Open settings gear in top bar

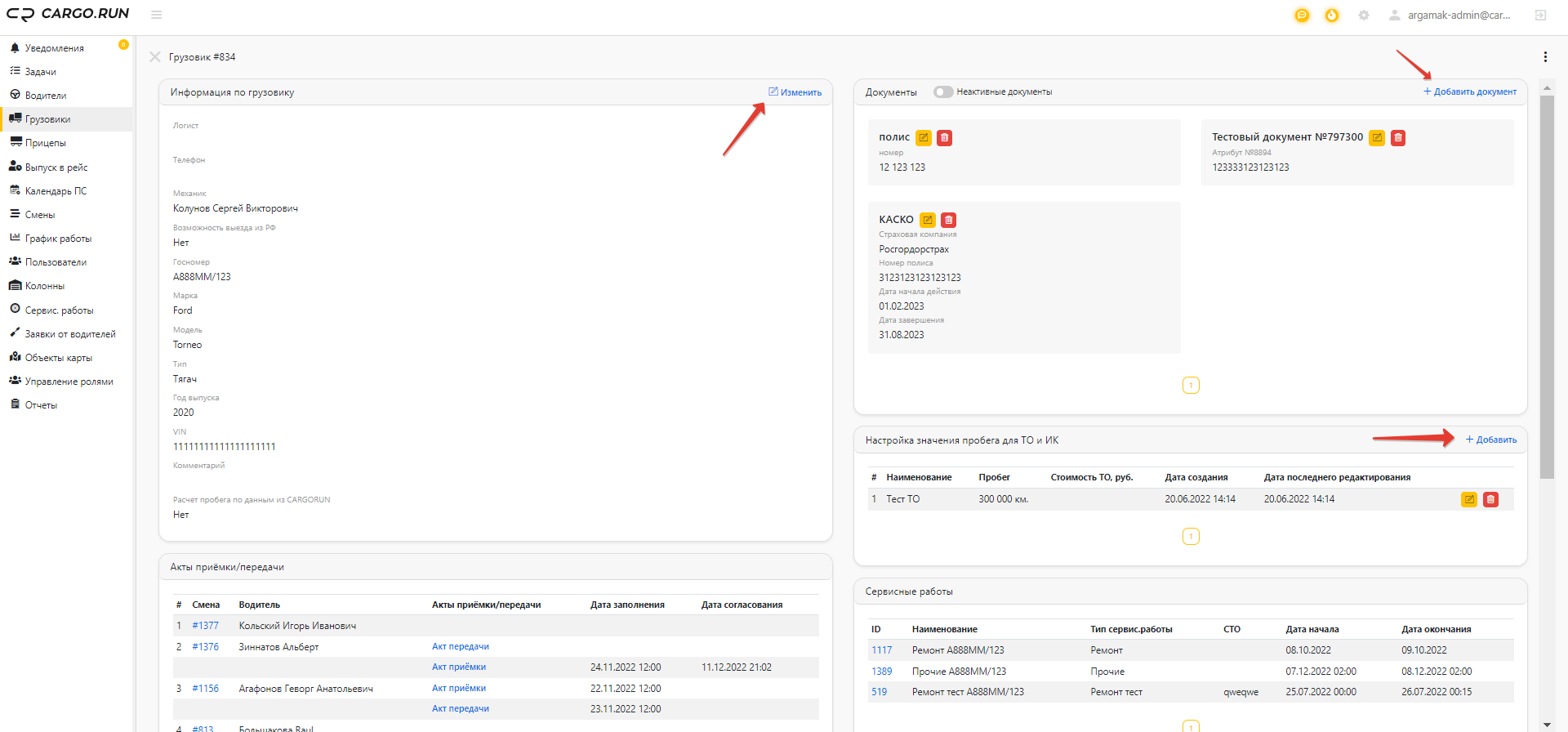(1364, 16)
